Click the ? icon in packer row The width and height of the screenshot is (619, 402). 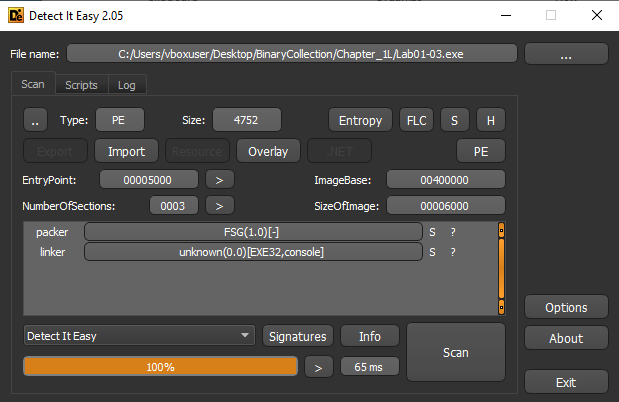[453, 232]
